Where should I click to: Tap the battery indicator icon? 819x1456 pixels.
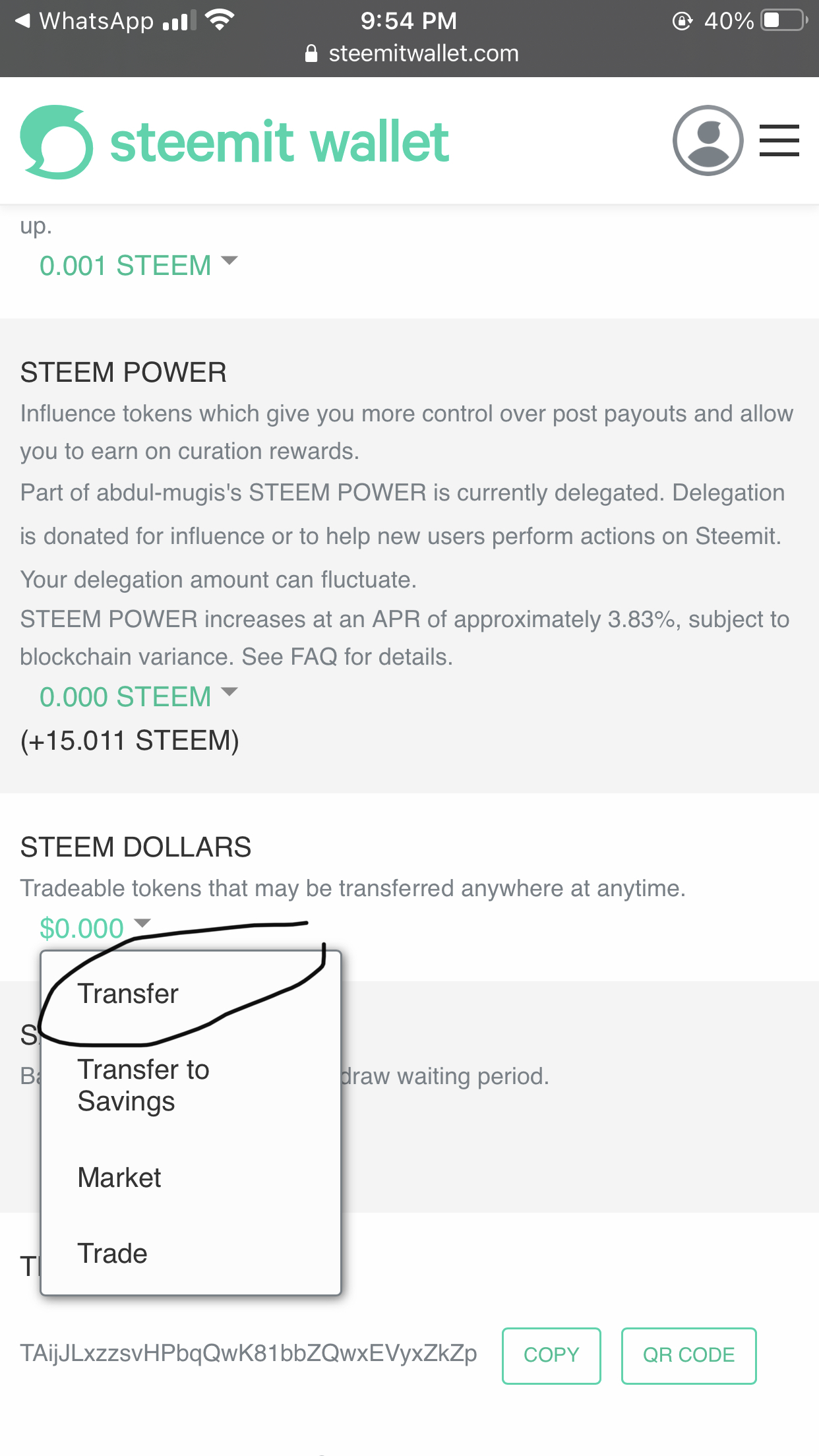click(x=783, y=20)
